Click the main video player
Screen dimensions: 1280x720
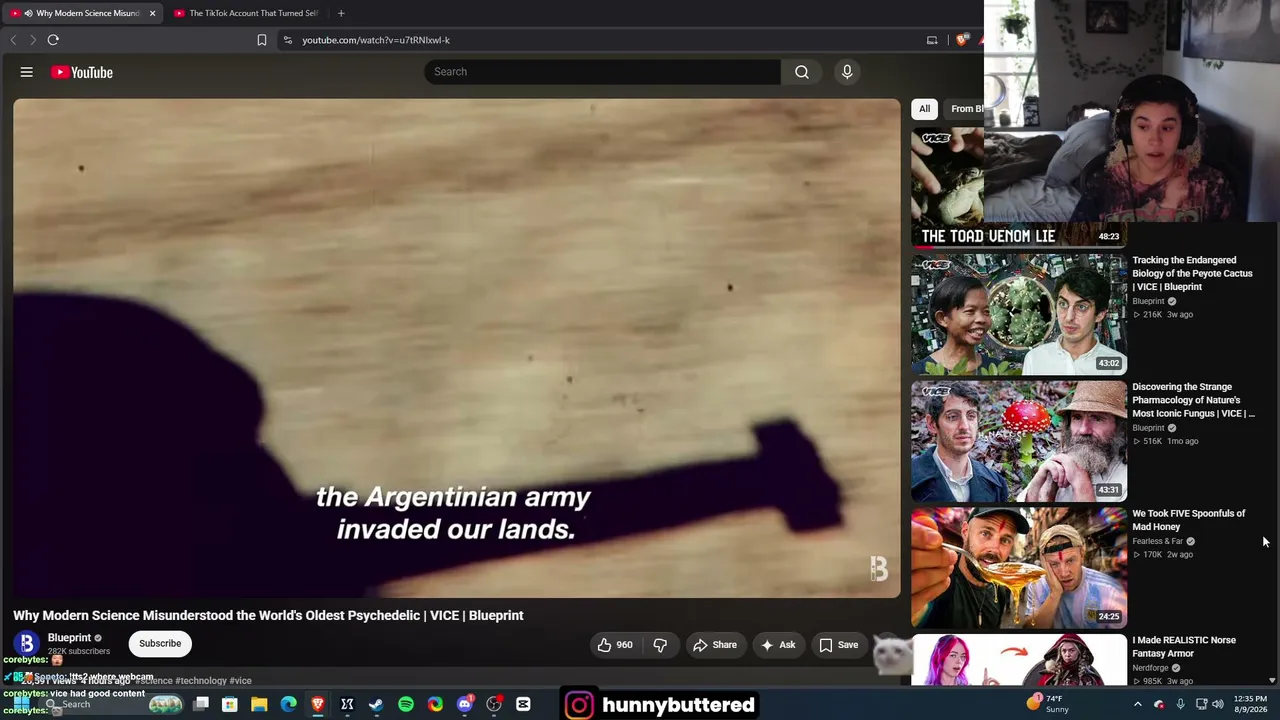[x=457, y=348]
